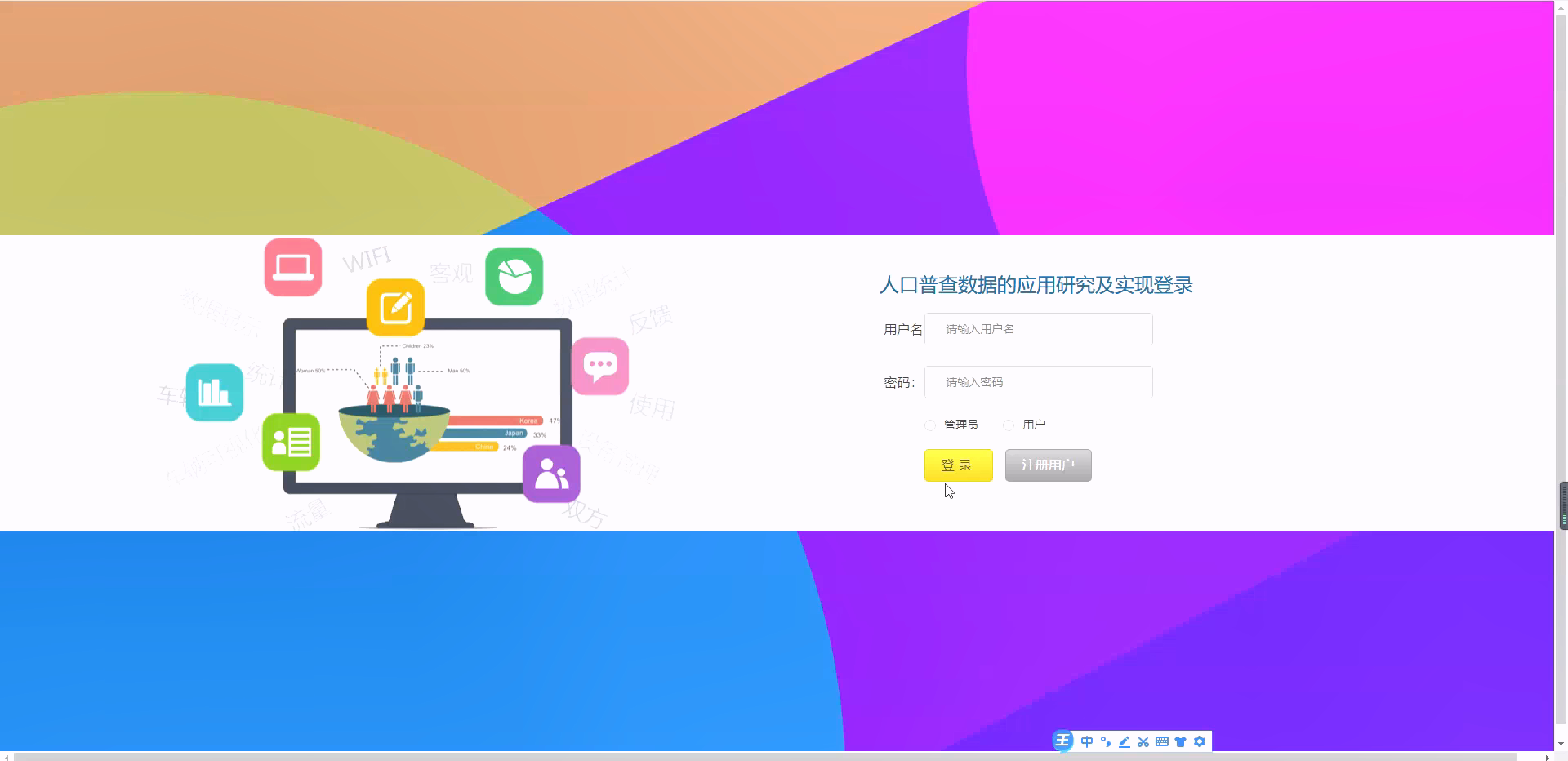
Task: Select the pink laptop icon
Action: pyautogui.click(x=291, y=266)
